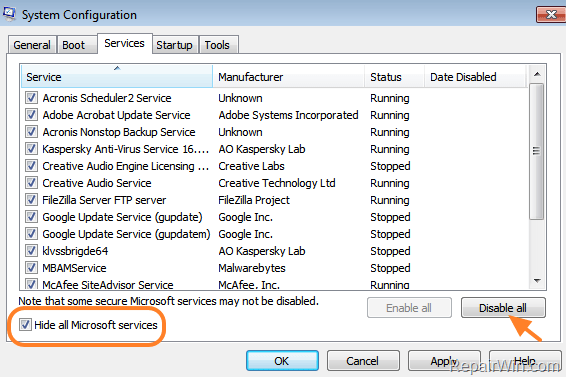Click the Enable all button
This screenshot has height=377, width=566.
click(409, 308)
